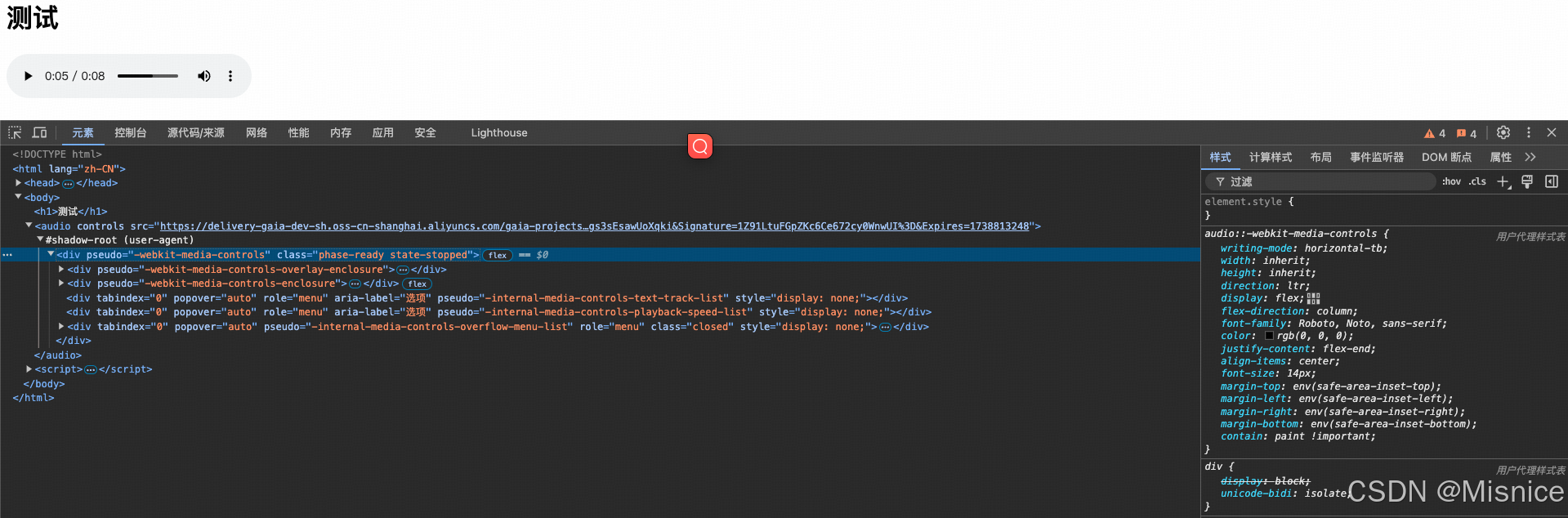1568x518 pixels.
Task: Collapse the selected -webkit-media-controls div
Action: pos(51,254)
